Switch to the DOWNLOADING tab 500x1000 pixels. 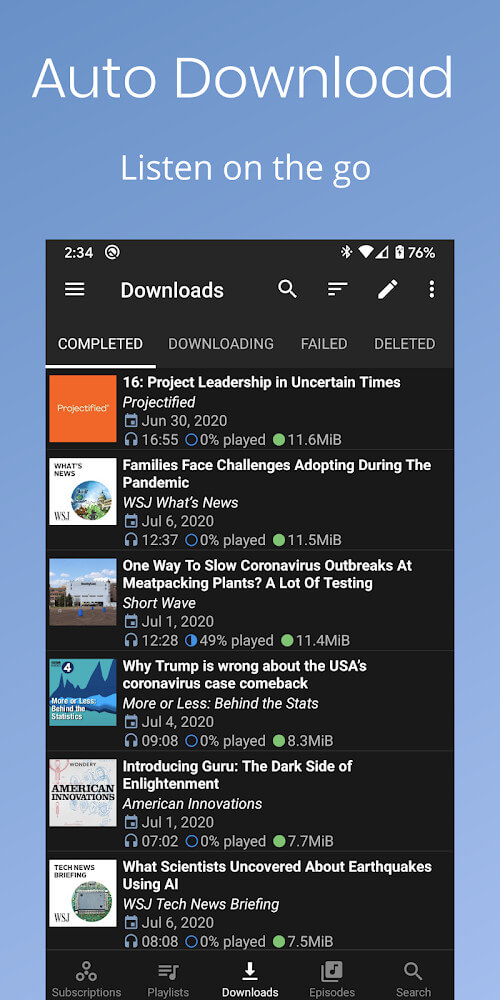point(221,344)
